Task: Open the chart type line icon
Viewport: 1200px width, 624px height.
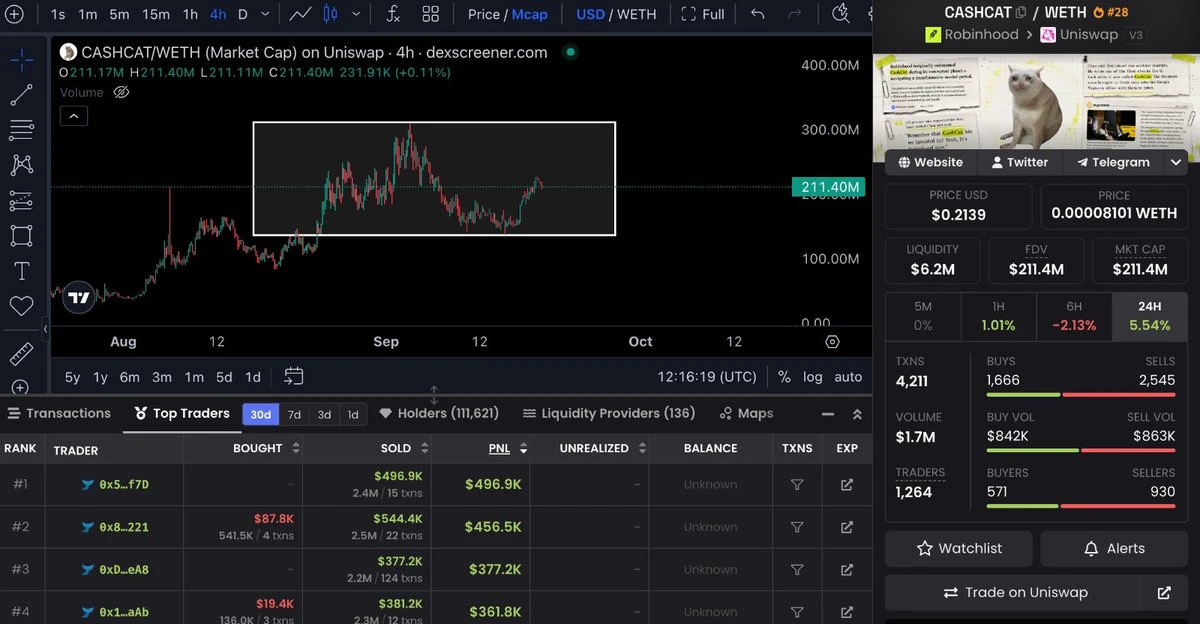Action: click(x=299, y=14)
